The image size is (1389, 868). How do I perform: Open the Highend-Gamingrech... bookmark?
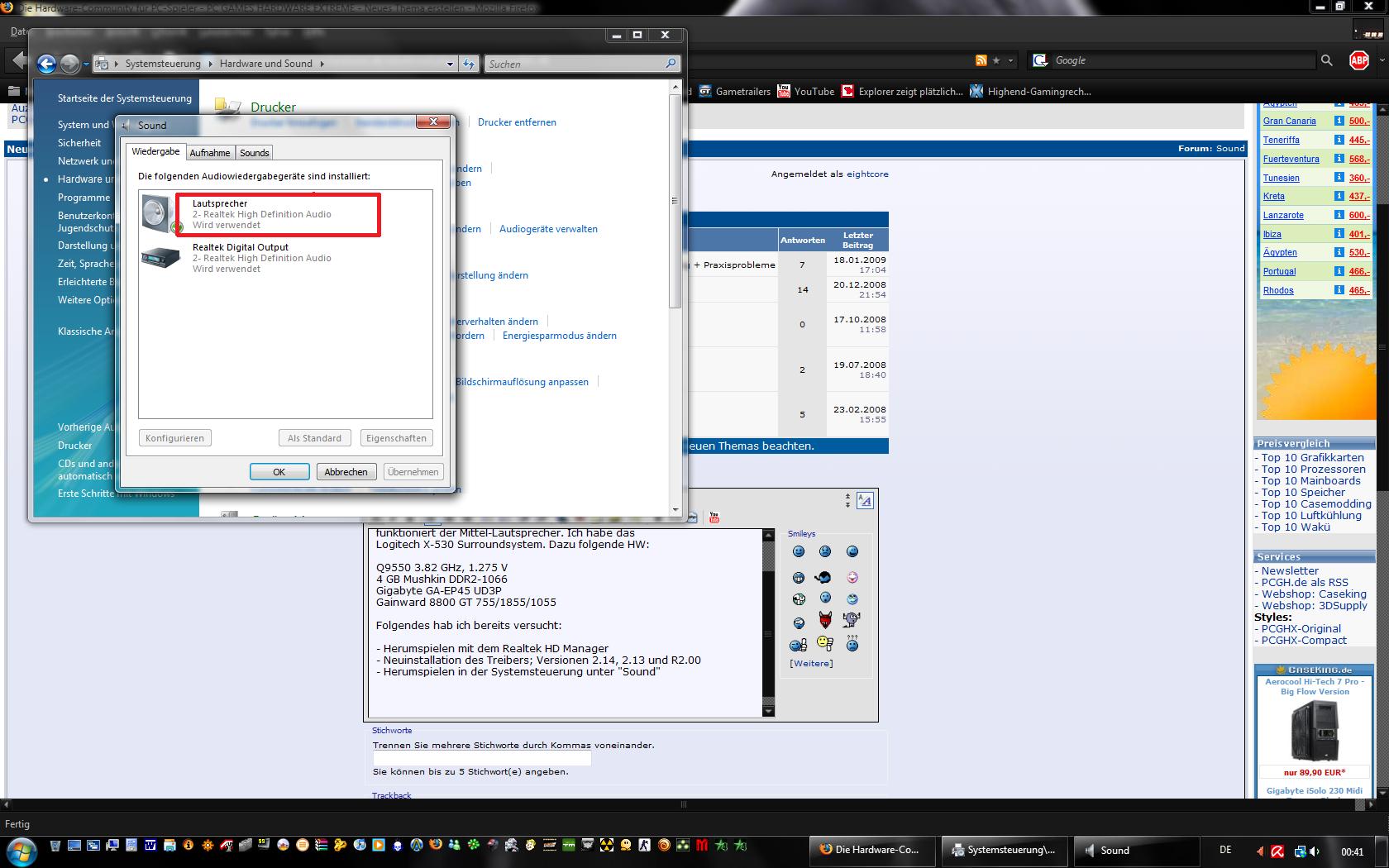tap(1030, 92)
